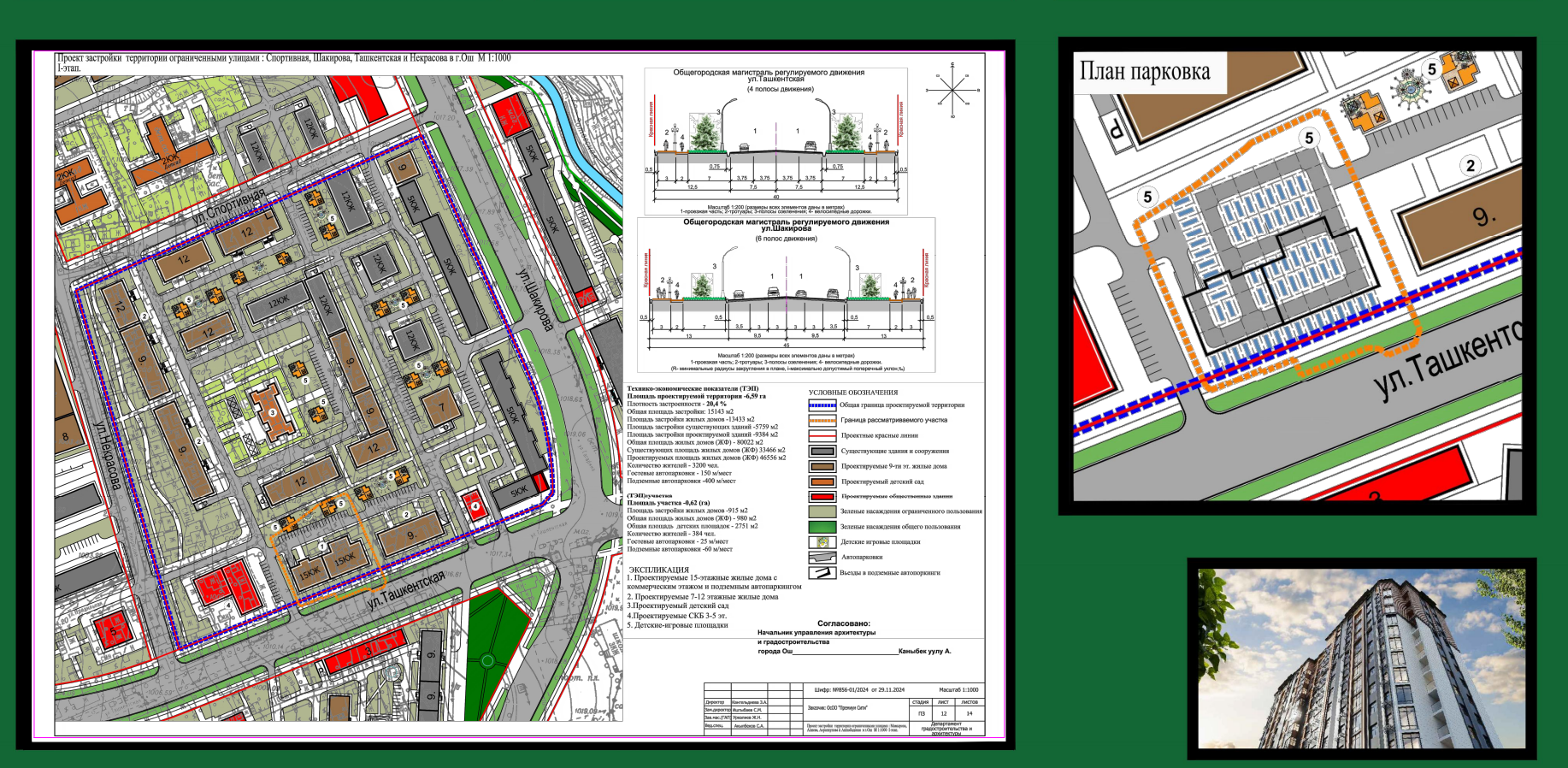Click 'Гостевые автопарковки - 150 м/мест' line
The height and width of the screenshot is (768, 1568).
[x=679, y=473]
